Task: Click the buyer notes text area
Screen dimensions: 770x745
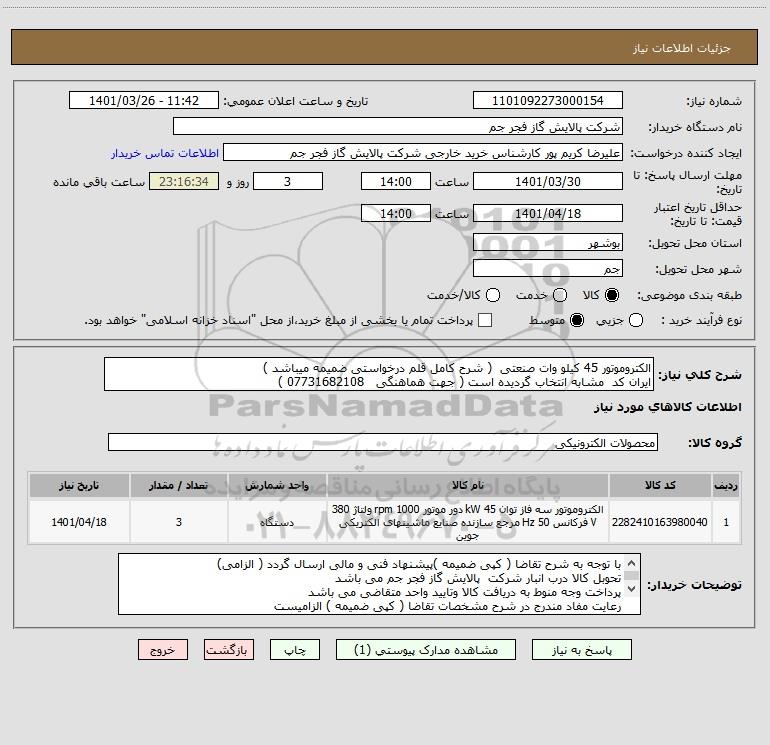Action: coord(379,584)
